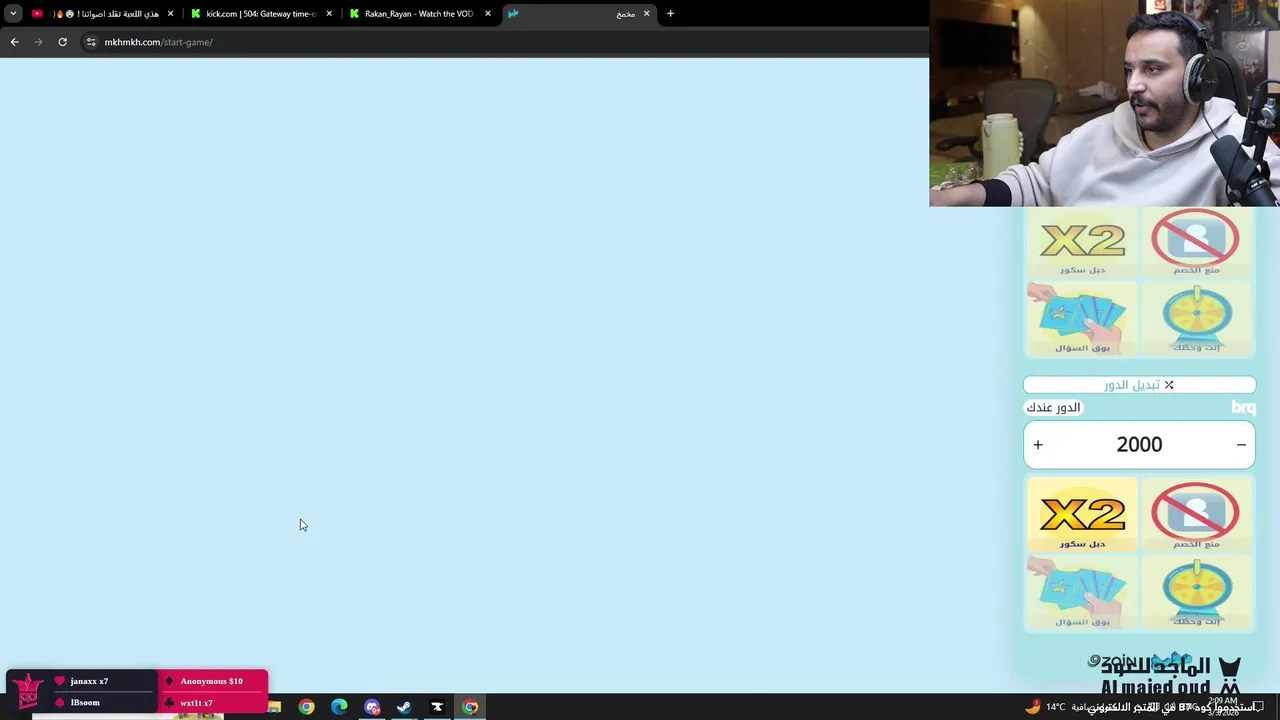Screen dimensions: 1280x720
Task: Close the kick.com 504 Gateway tab
Action: pos(329,14)
